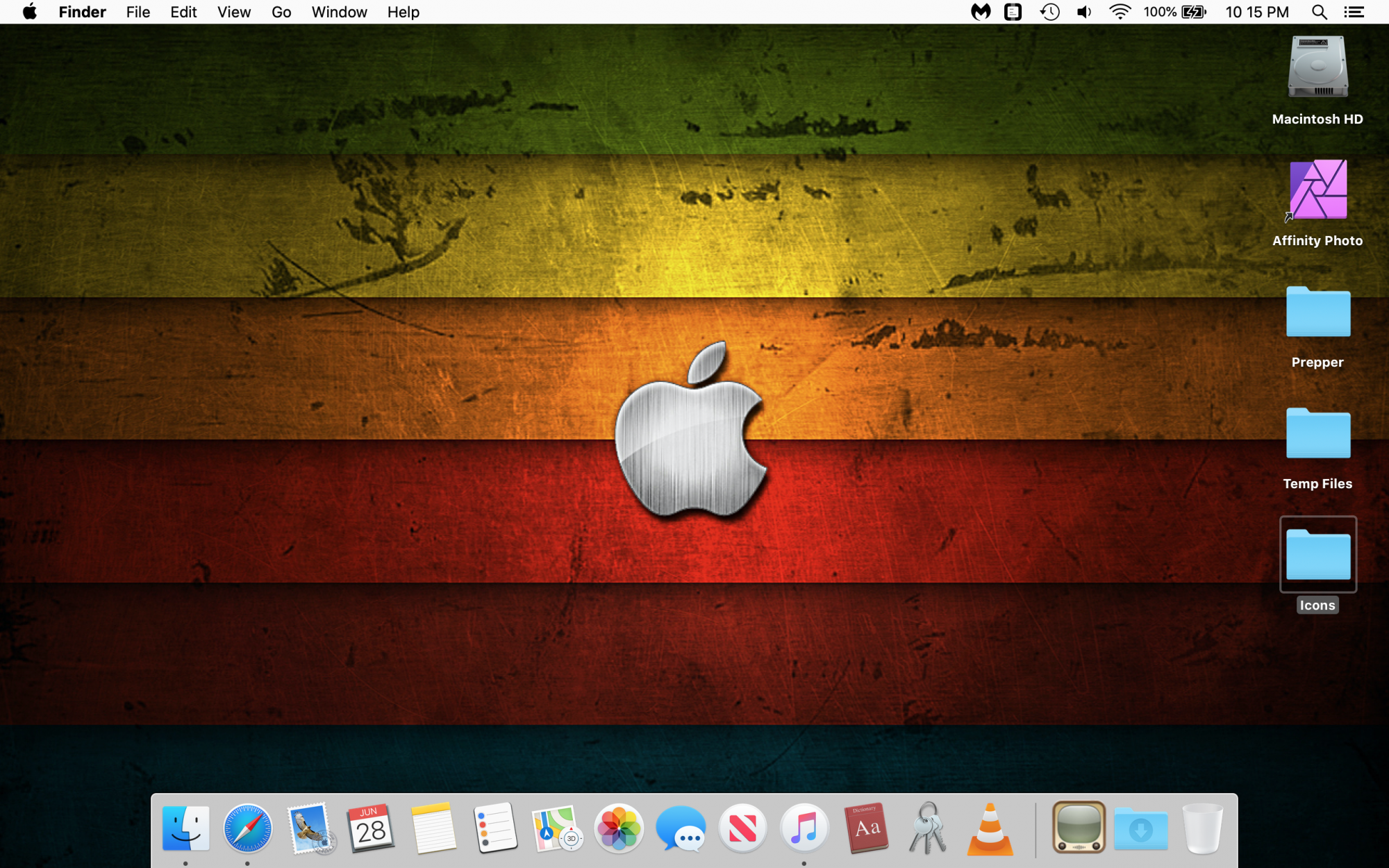Screen dimensions: 1389x868
Task: Launch the Notes app from Dock
Action: pyautogui.click(x=433, y=828)
